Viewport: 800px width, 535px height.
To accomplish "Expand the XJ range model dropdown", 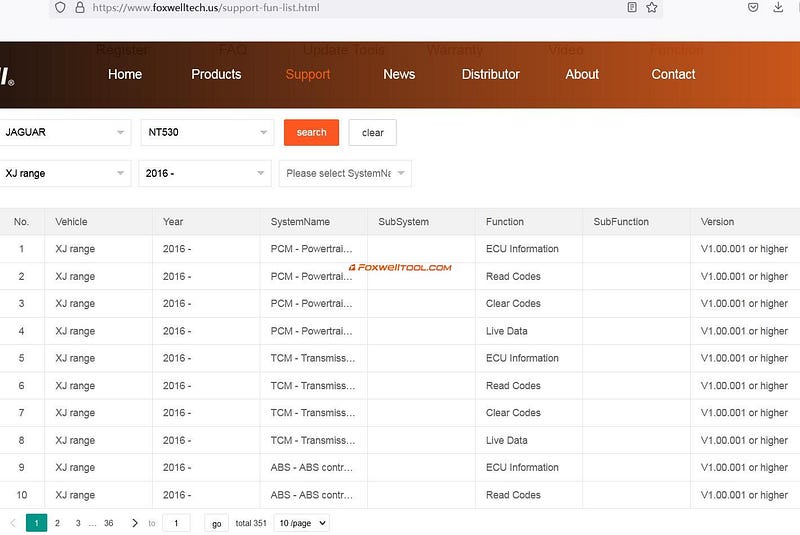I will point(65,173).
